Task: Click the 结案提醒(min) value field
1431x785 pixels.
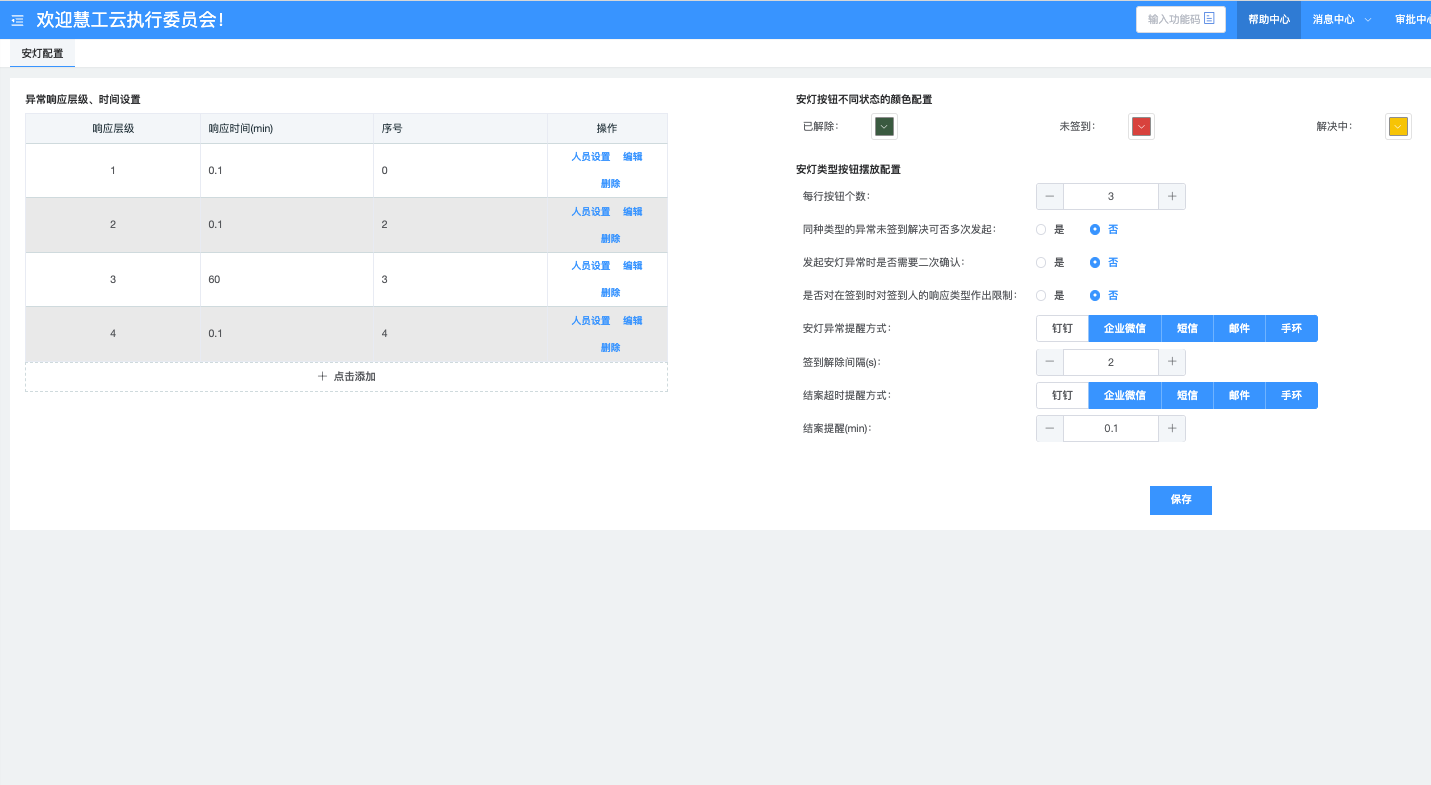Action: [x=1111, y=428]
